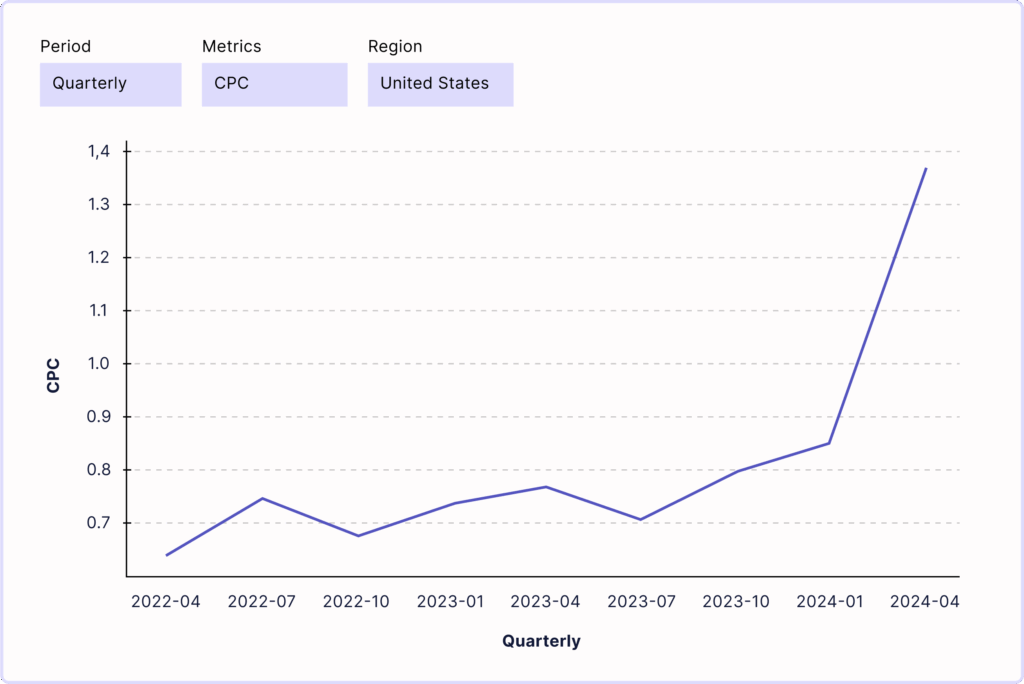Open the Period dropdown showing Quarterly
Screen dimensions: 1024x684
(110, 84)
